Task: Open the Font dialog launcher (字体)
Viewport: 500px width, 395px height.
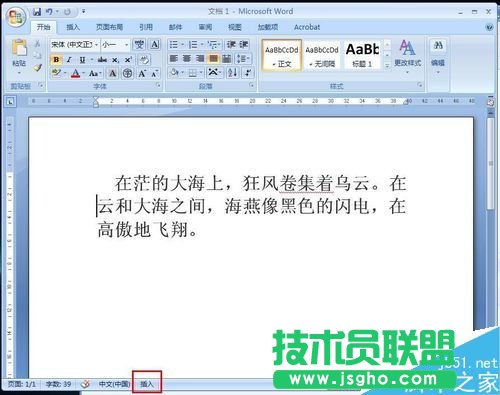Action: [158, 86]
